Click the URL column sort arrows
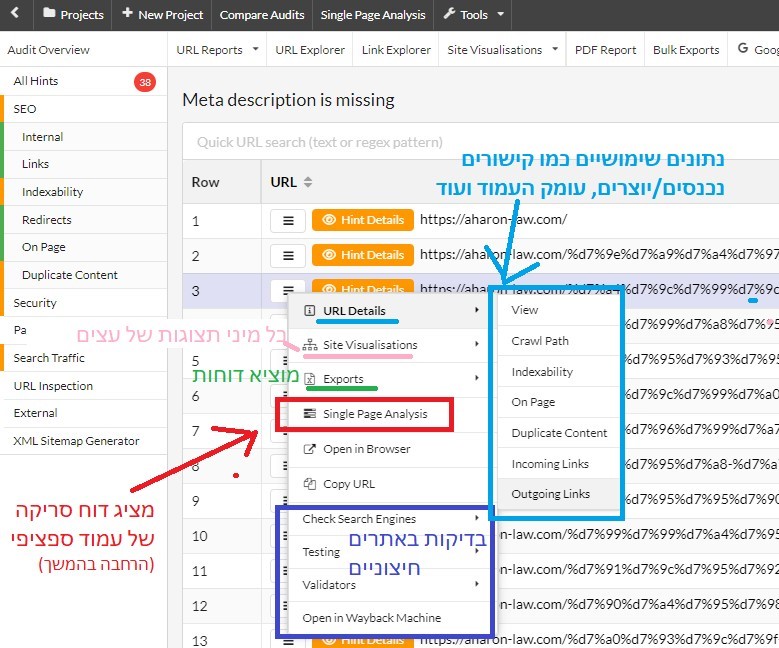779x648 pixels. 308,182
